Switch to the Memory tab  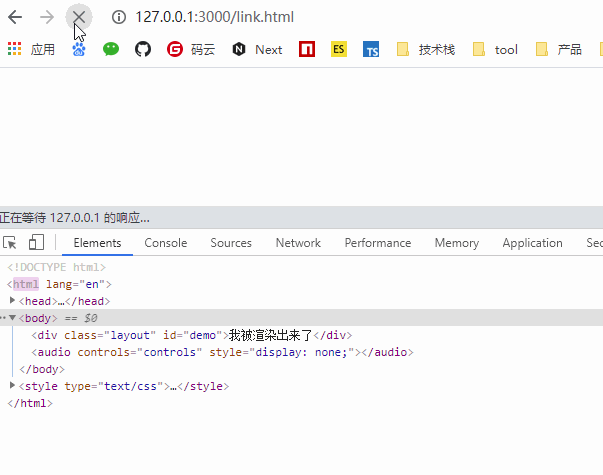coord(456,243)
